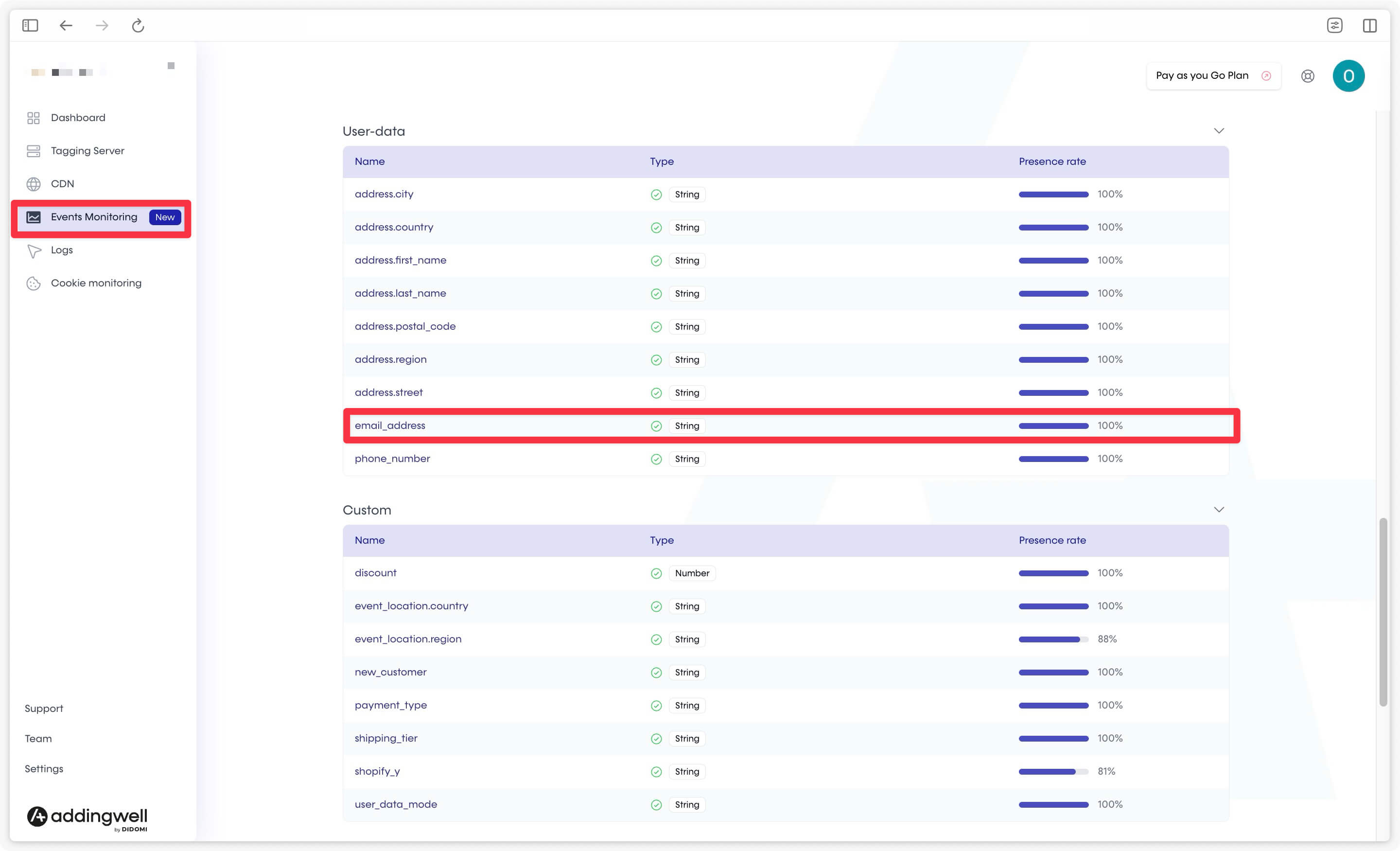1400x851 pixels.
Task: Collapse the Custom section chevron
Action: coord(1219,509)
